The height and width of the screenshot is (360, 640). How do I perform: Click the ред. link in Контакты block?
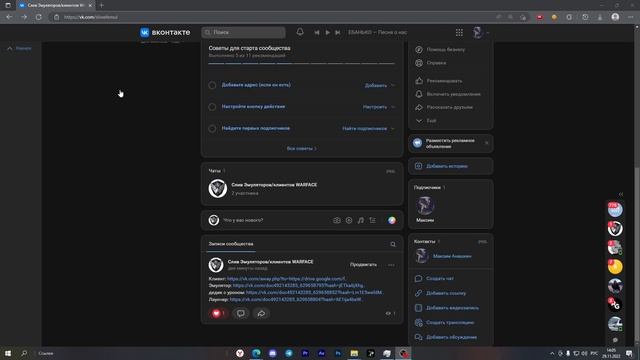pyautogui.click(x=482, y=242)
